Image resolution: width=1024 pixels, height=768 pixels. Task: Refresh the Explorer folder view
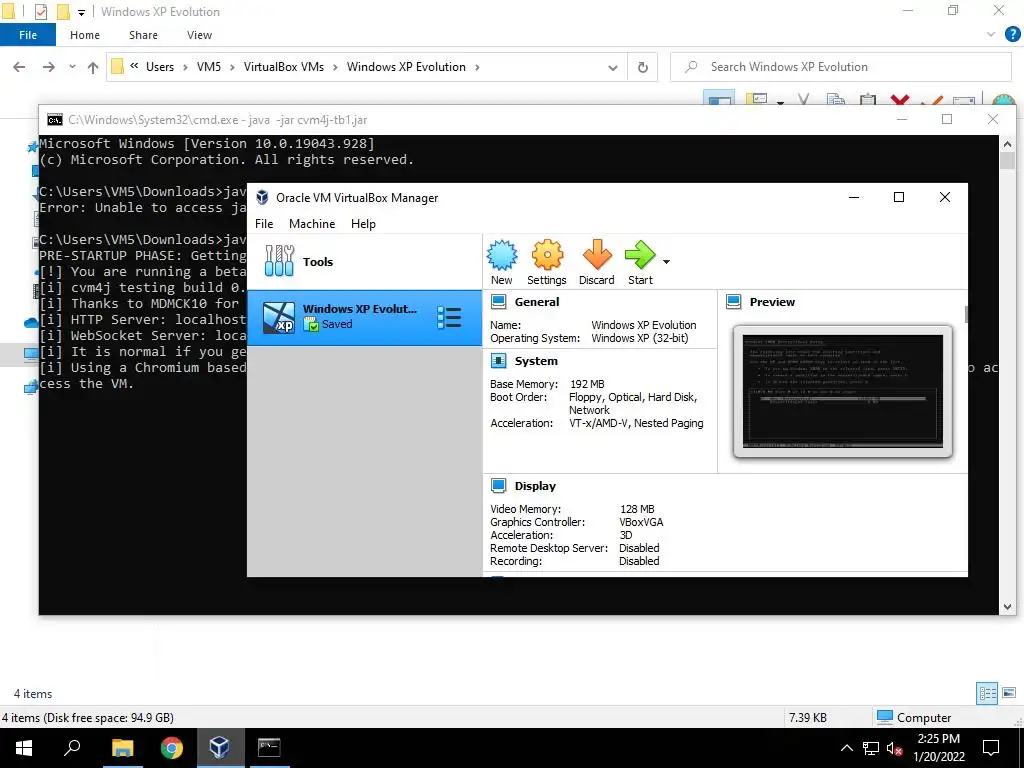point(643,67)
